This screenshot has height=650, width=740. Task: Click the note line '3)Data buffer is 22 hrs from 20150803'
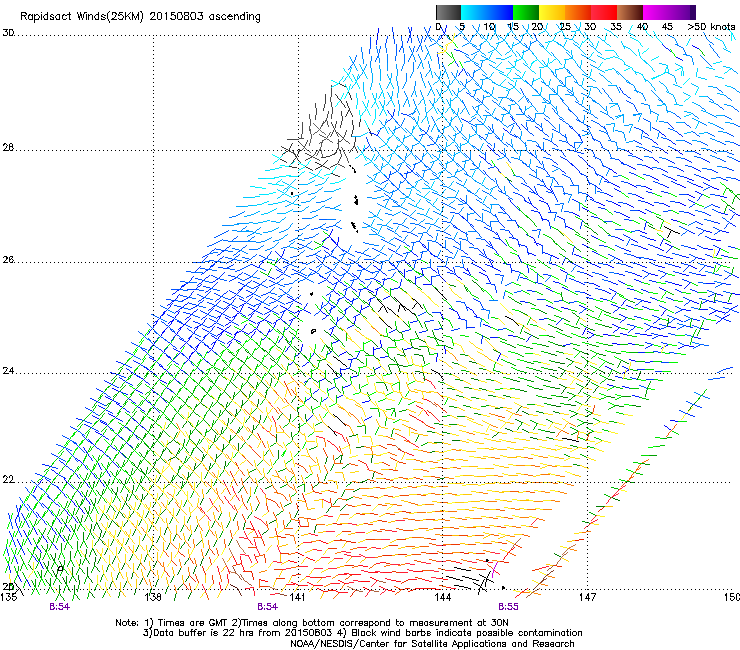point(362,633)
